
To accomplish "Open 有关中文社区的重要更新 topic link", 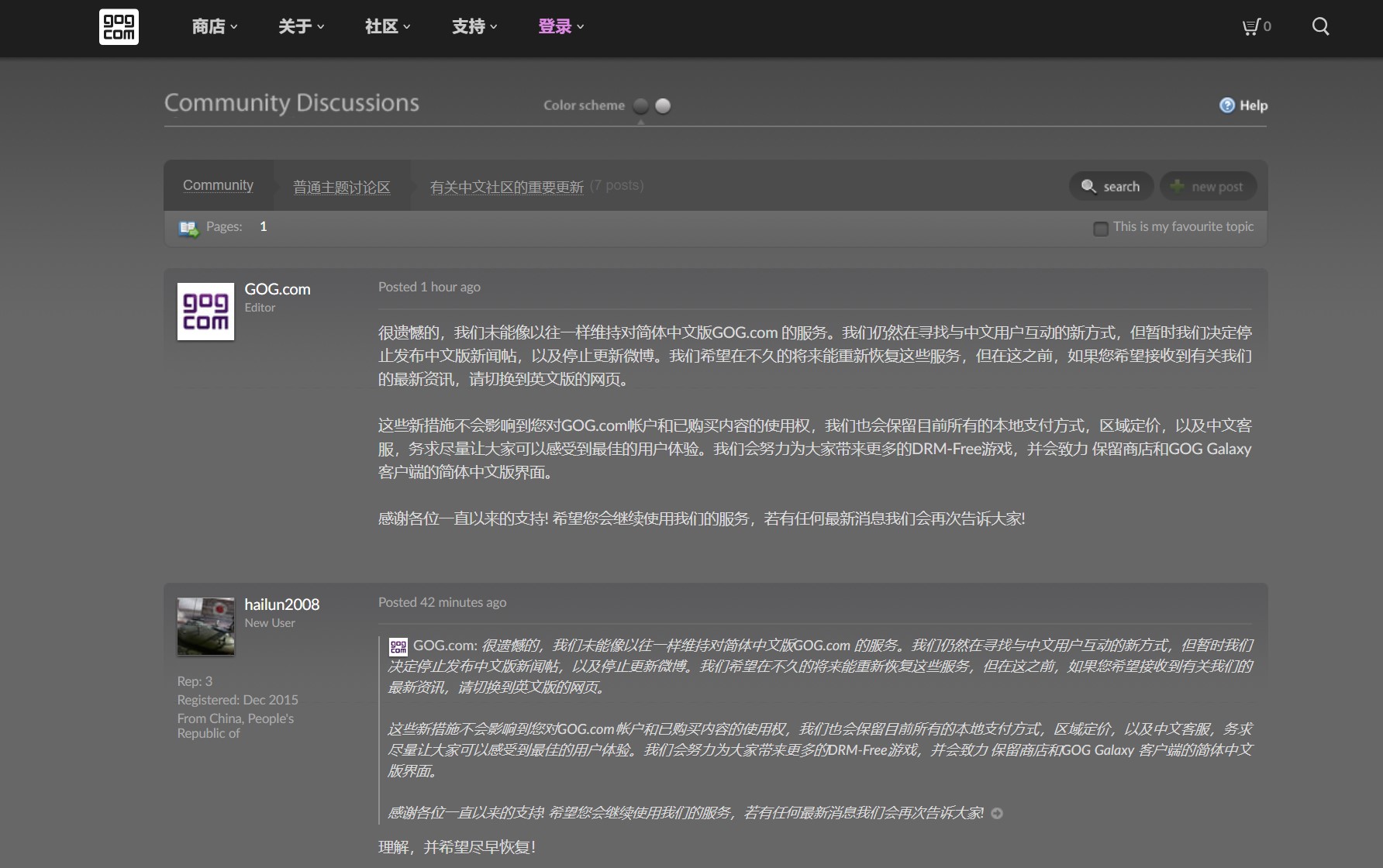I will (x=507, y=187).
